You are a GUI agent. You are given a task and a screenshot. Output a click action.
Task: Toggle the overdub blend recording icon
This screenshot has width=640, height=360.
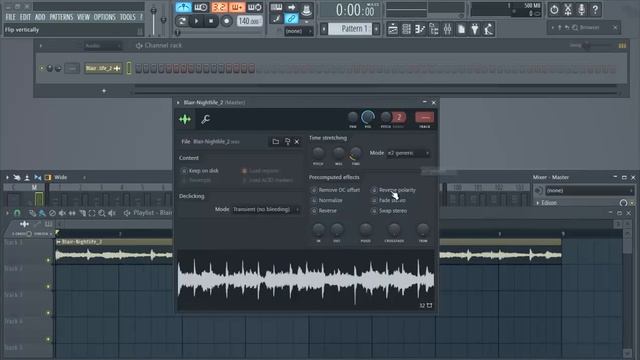[237, 7]
